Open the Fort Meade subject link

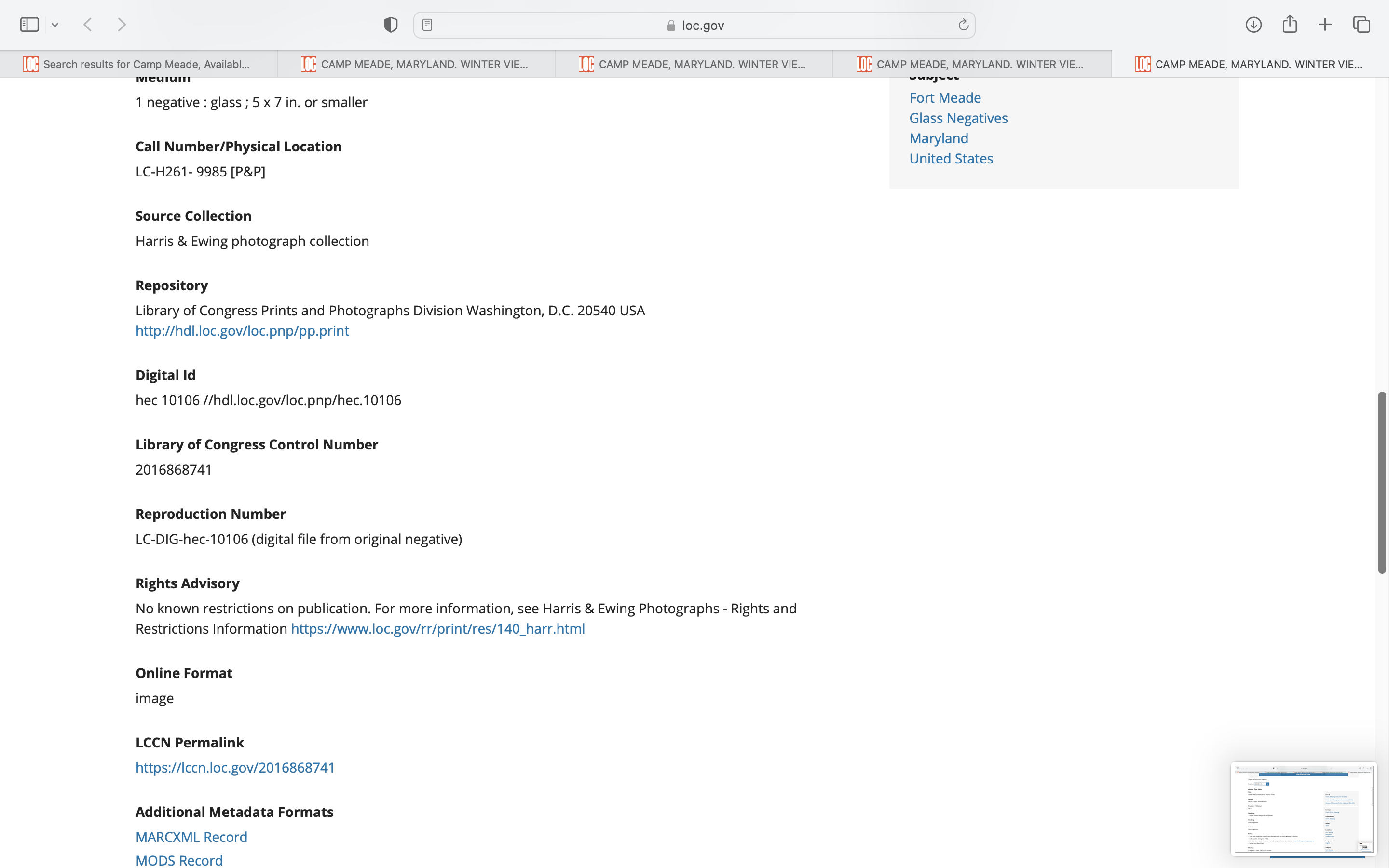point(945,97)
